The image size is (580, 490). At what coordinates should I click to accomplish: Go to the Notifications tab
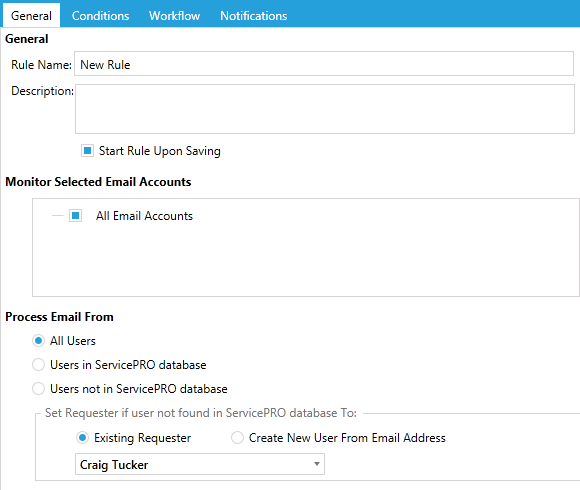[253, 16]
